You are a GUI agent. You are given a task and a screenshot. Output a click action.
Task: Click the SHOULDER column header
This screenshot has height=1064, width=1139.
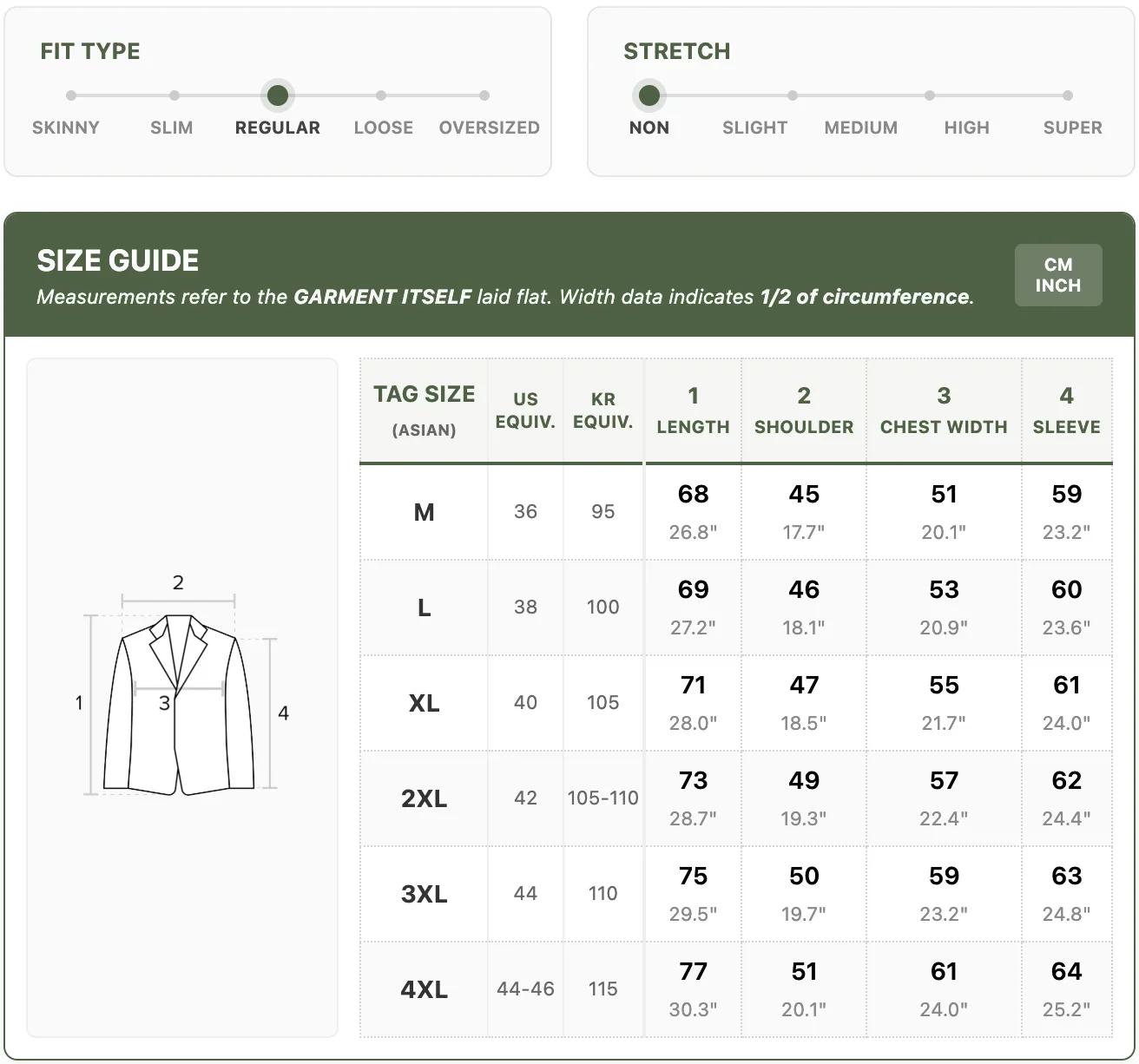click(804, 410)
